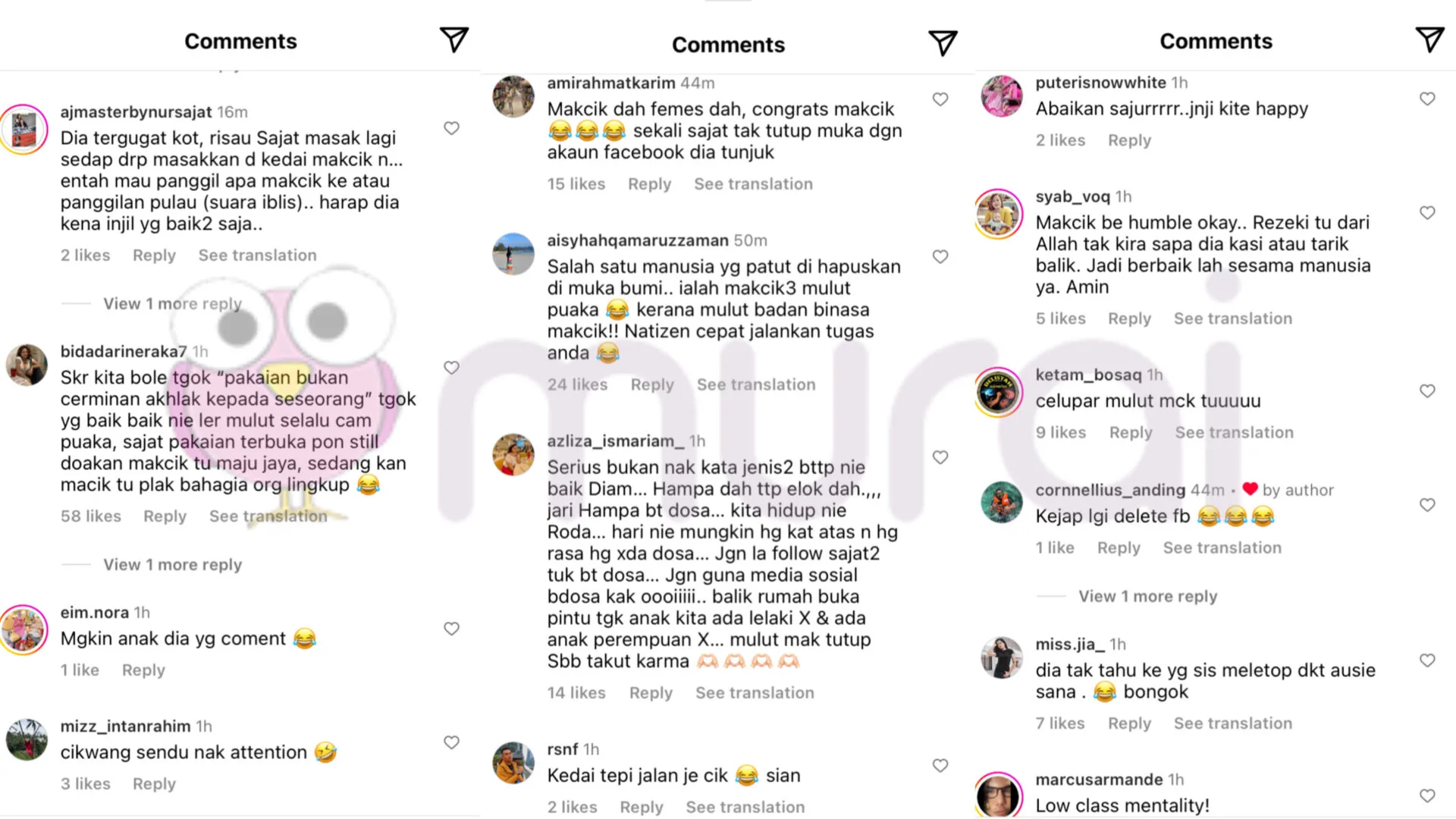Tap heart icon beside rsnf's comment

[940, 766]
